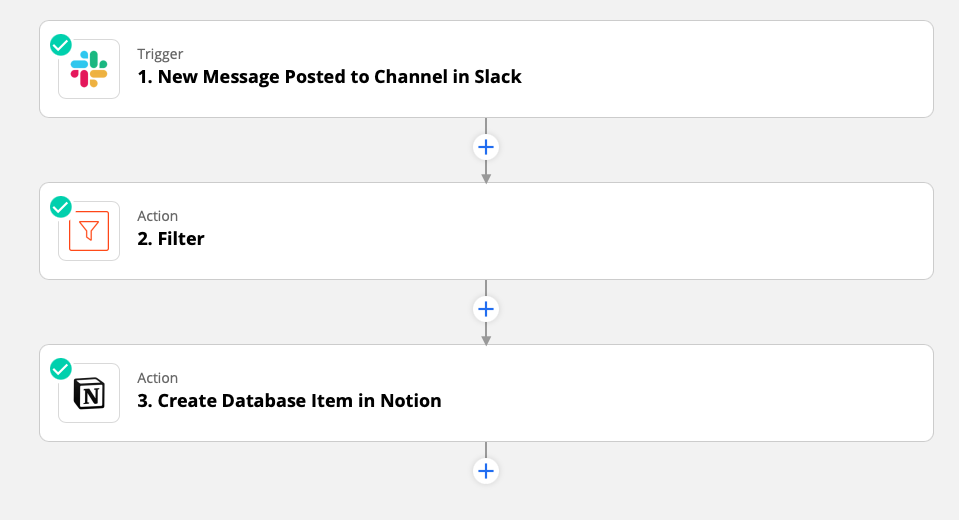This screenshot has height=520, width=959.
Task: Add a new step after Notion action
Action: pos(486,471)
